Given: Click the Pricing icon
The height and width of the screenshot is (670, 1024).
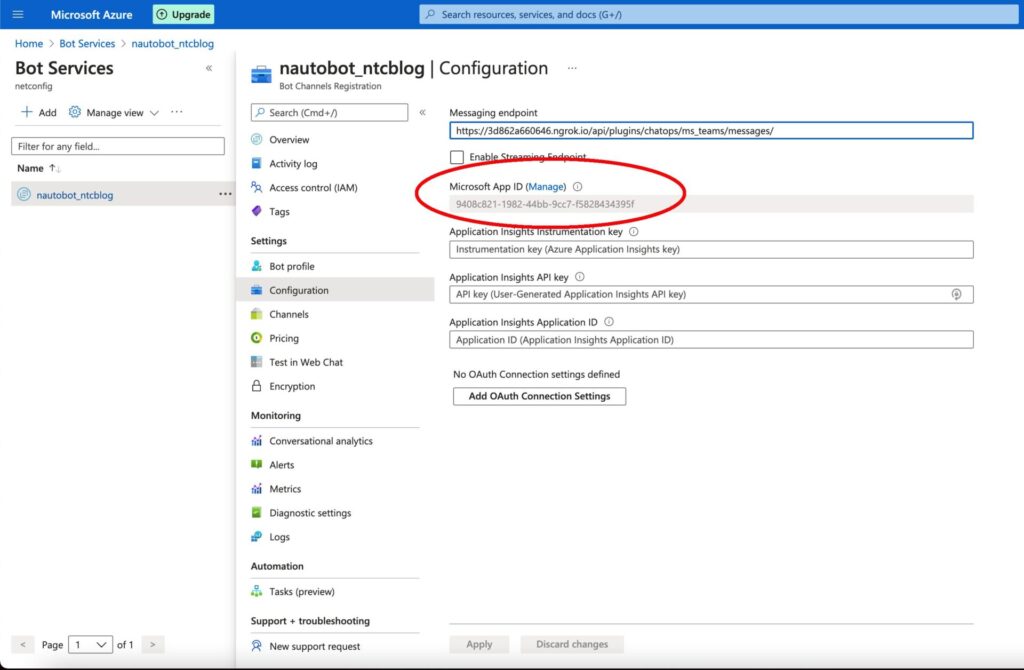Looking at the screenshot, I should click(x=257, y=338).
